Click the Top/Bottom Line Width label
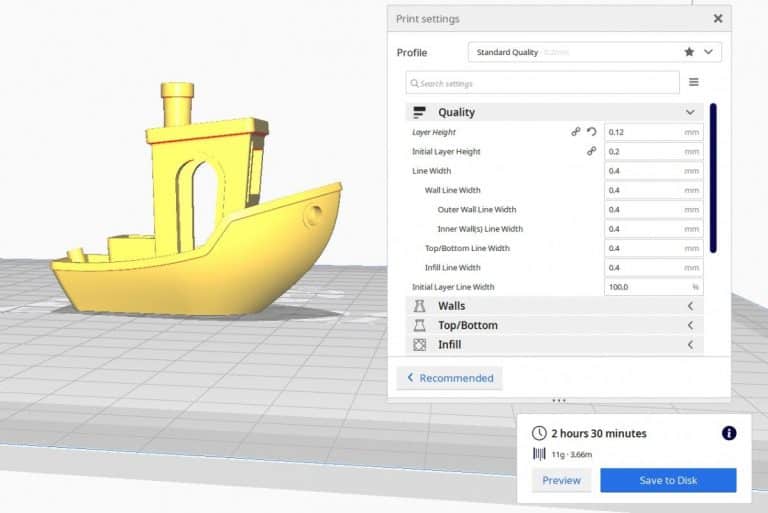Screen dimensions: 768x513 pos(467,248)
